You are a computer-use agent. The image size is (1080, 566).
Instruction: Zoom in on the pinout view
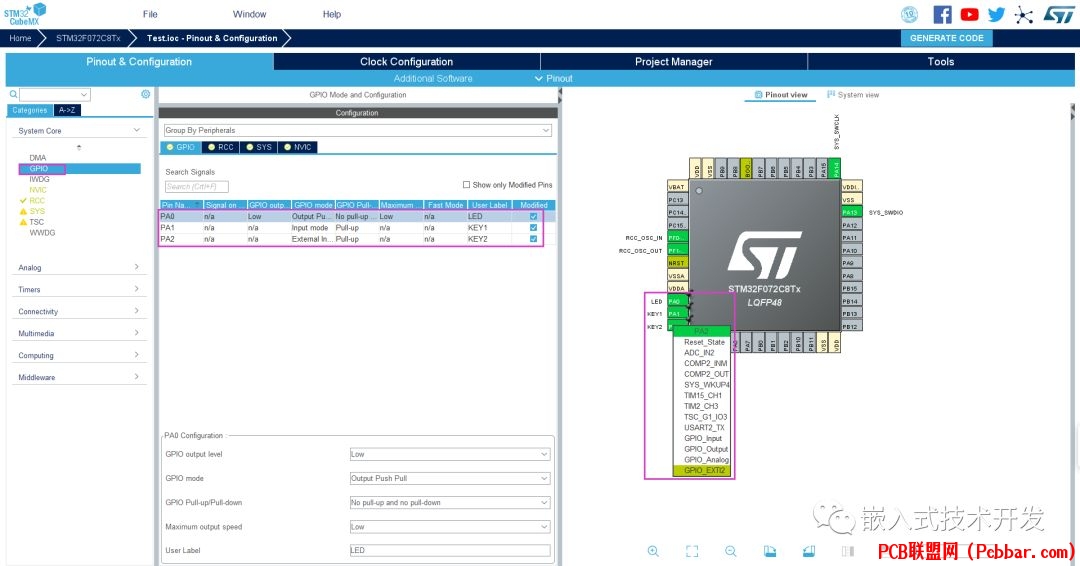[653, 551]
